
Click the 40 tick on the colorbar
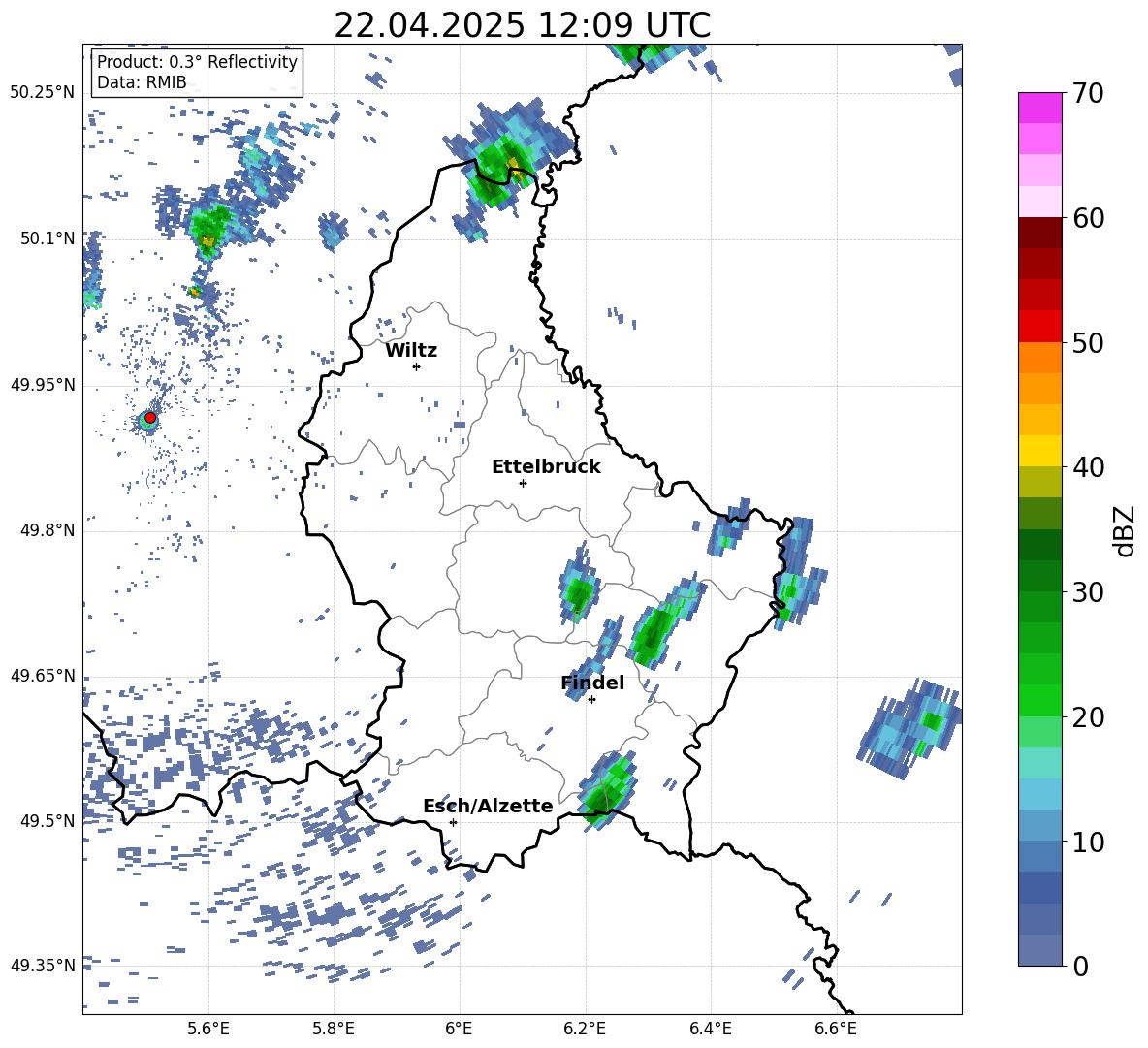click(1088, 467)
